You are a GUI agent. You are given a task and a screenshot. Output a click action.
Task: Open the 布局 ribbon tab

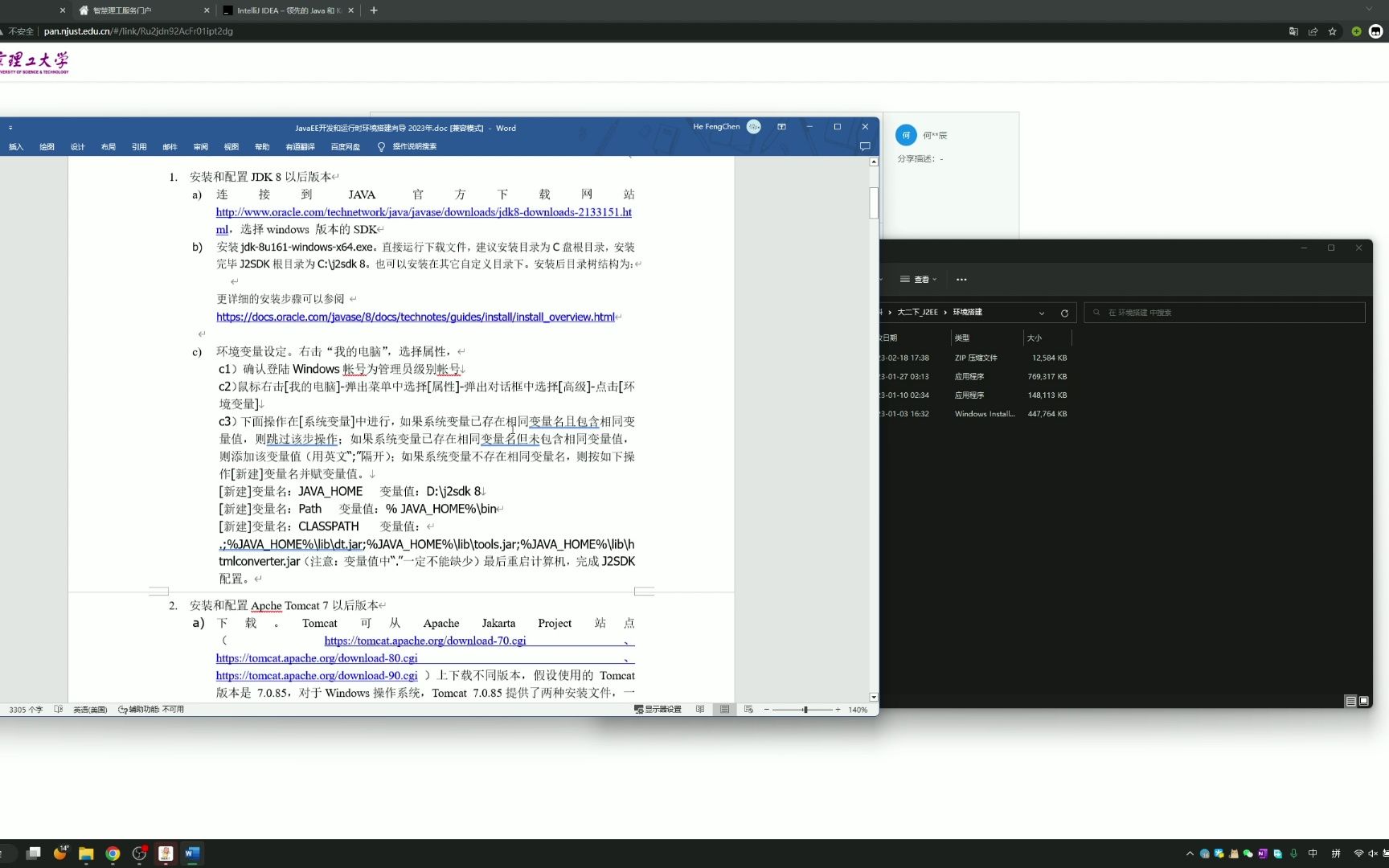[109, 147]
